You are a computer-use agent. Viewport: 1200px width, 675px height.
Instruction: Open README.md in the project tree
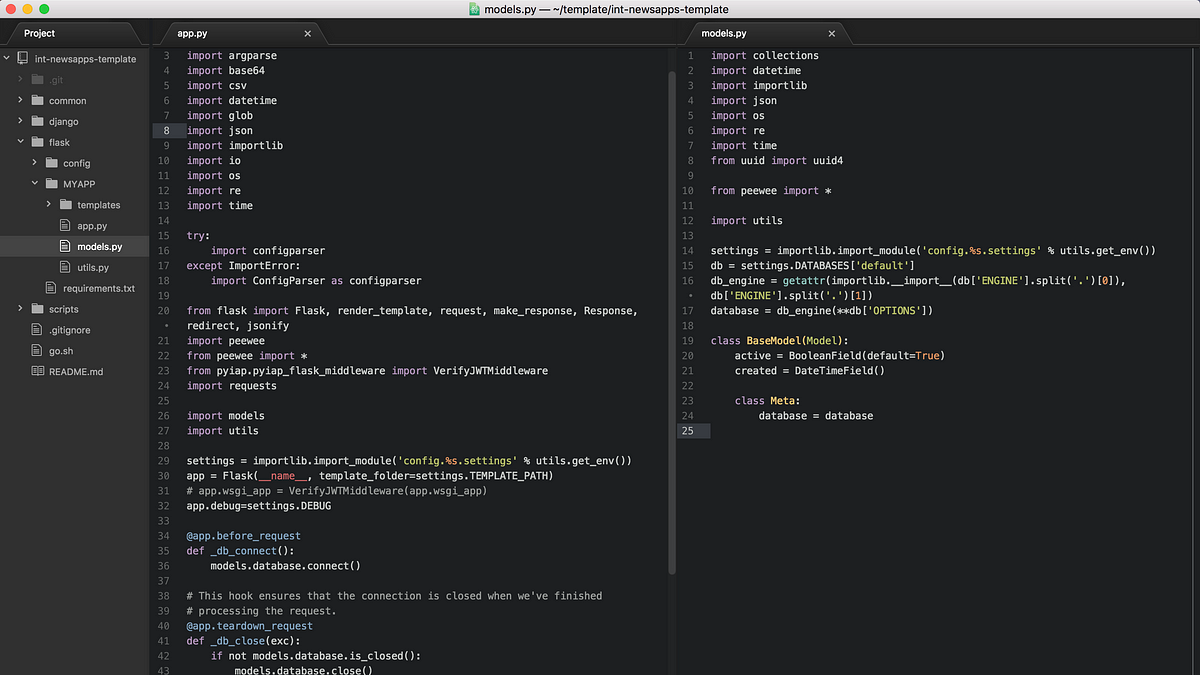(75, 372)
